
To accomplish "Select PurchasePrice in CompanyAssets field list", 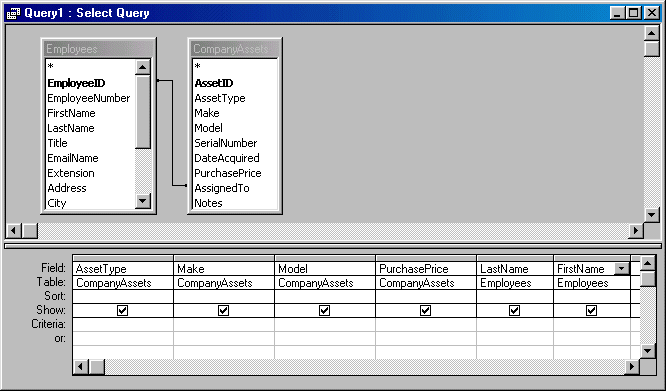I will [228, 173].
